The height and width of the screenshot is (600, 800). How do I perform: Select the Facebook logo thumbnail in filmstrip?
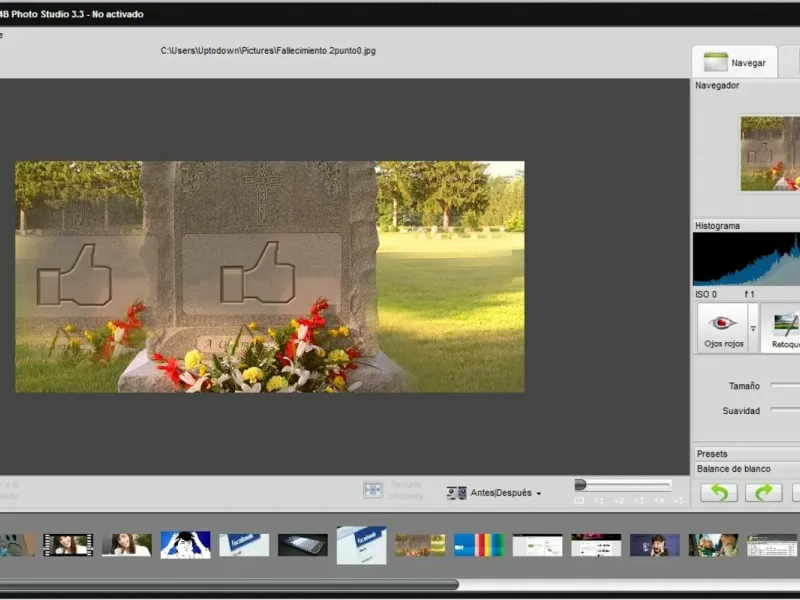(x=244, y=544)
